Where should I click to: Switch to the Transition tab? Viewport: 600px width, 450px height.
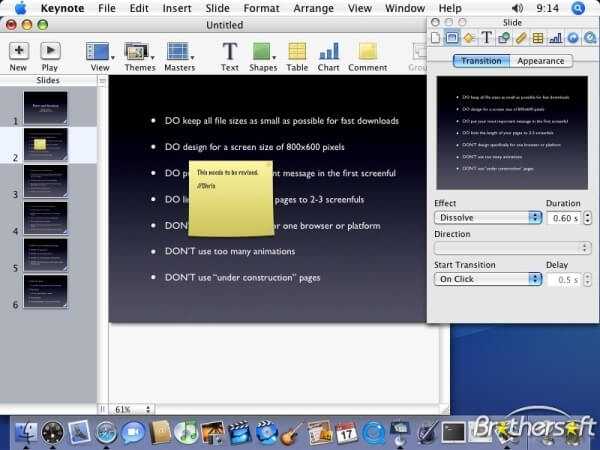coord(481,61)
